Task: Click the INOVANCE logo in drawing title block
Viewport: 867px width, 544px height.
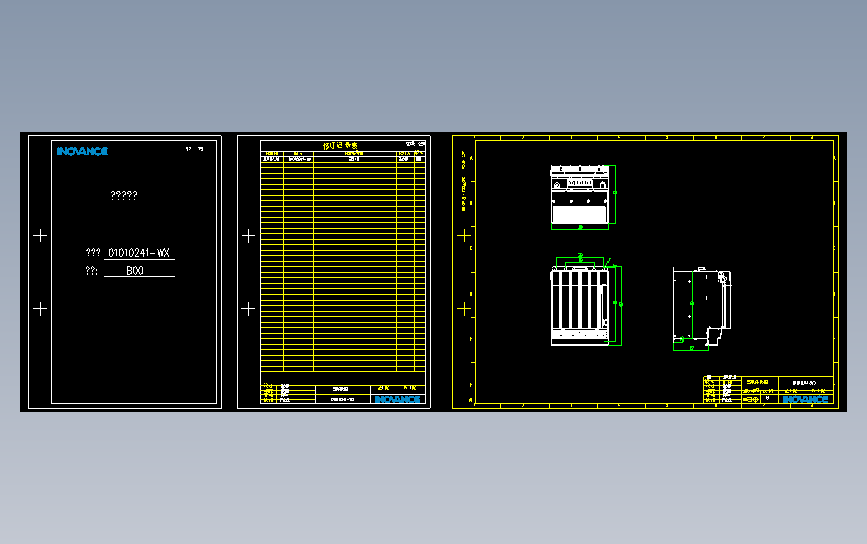Action: pos(805,399)
